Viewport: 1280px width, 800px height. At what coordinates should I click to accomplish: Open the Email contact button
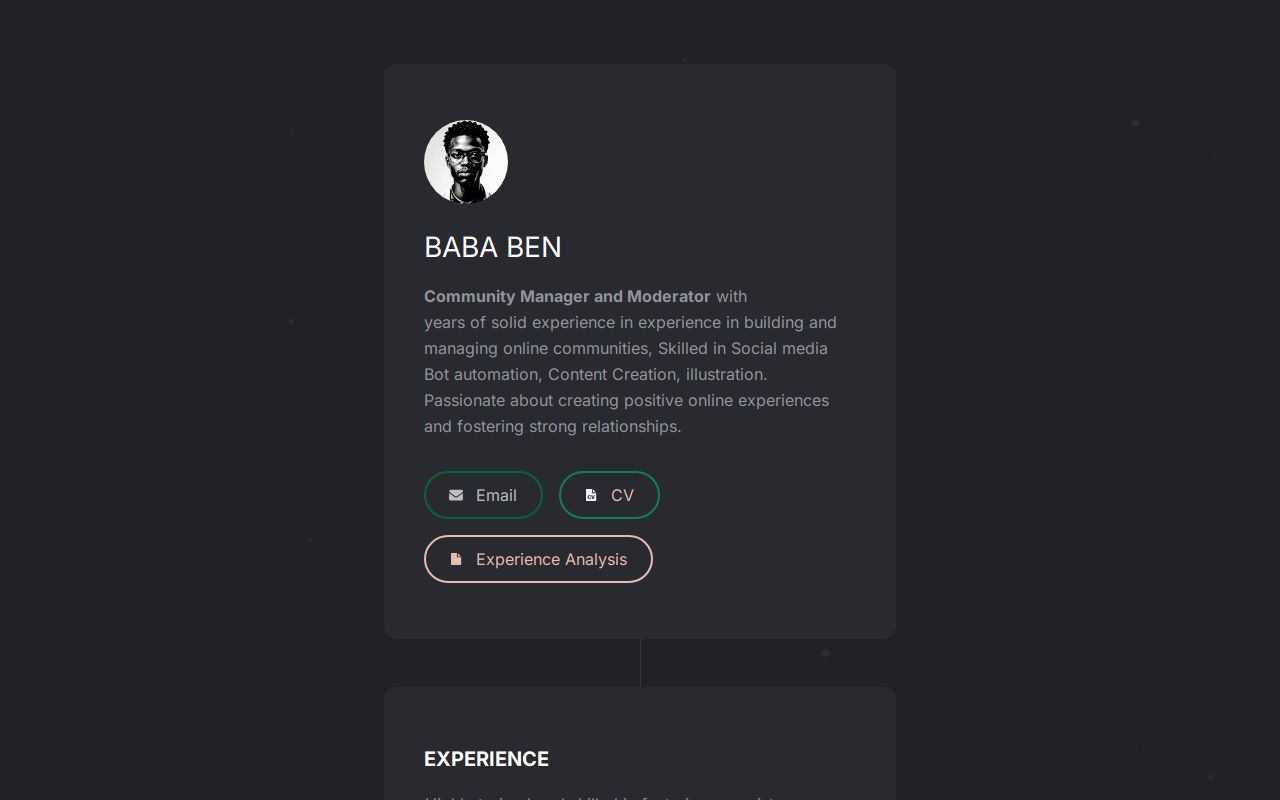pos(483,495)
